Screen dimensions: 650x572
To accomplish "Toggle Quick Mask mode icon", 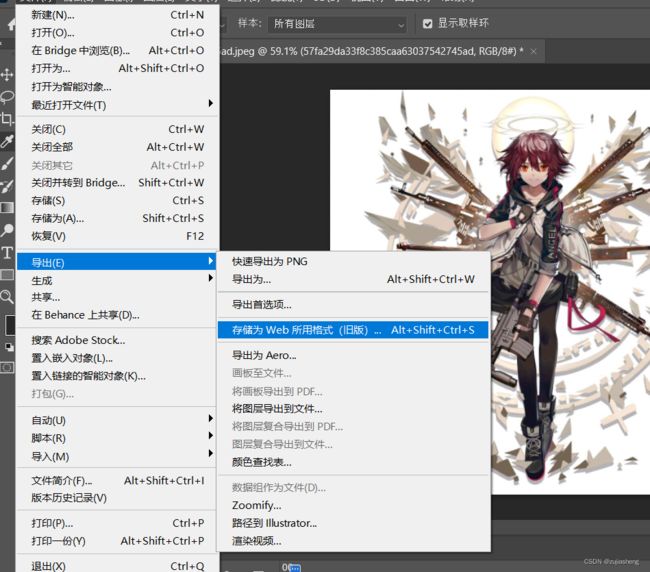I will click(7, 368).
